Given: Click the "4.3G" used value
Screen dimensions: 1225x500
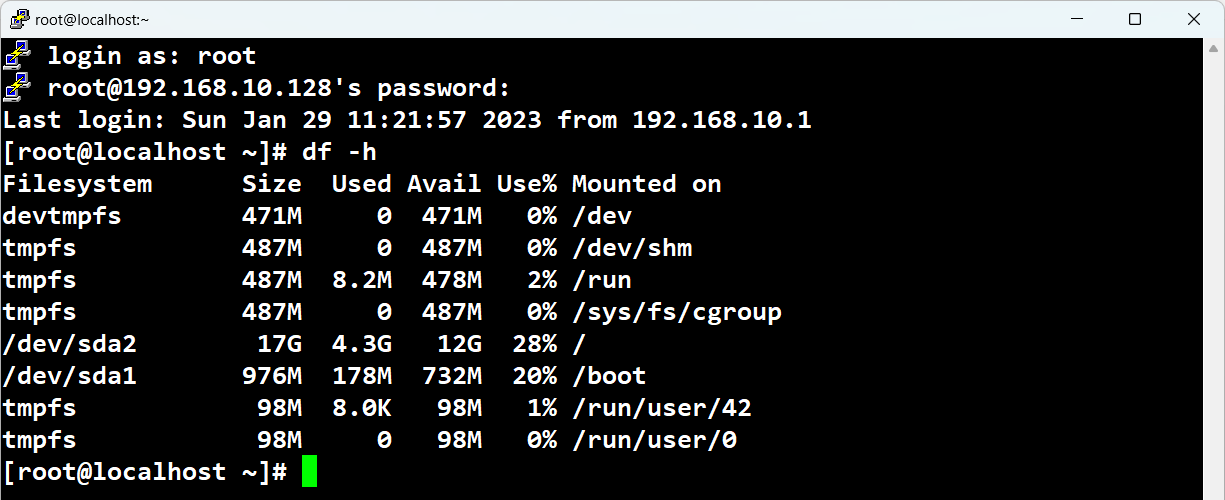Looking at the screenshot, I should click(362, 344).
